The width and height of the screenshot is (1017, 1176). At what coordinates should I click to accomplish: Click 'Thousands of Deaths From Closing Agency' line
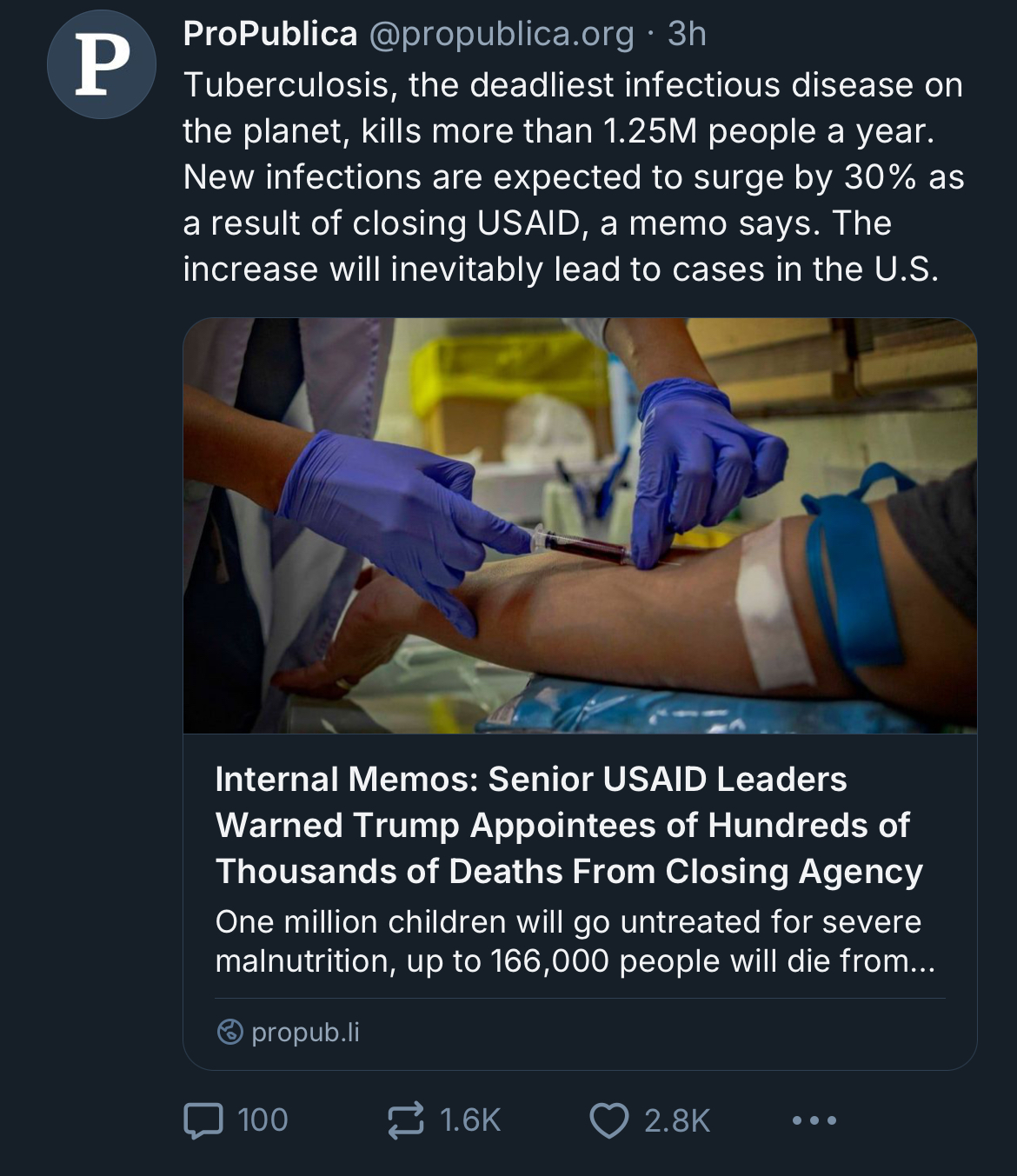click(569, 872)
